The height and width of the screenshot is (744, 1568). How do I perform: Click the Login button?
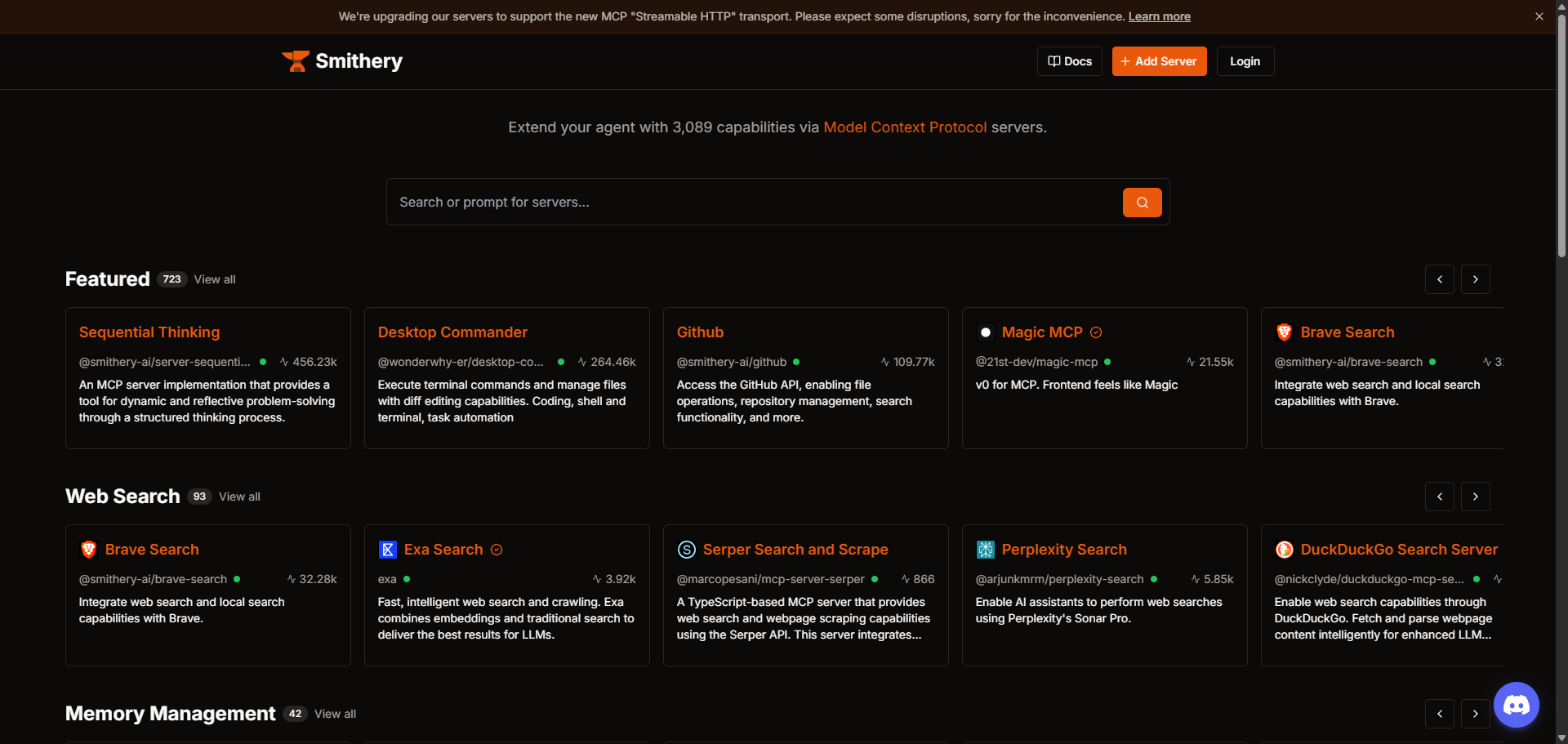click(x=1245, y=61)
